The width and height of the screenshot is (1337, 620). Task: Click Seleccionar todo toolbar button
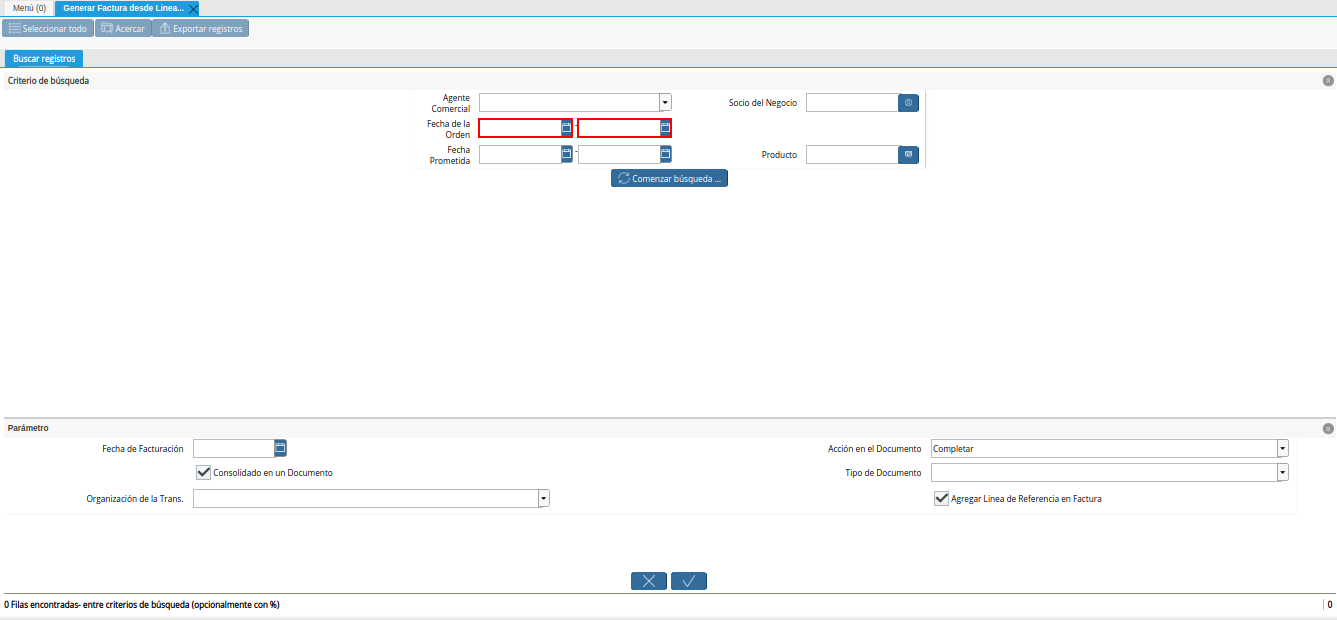tap(47, 28)
